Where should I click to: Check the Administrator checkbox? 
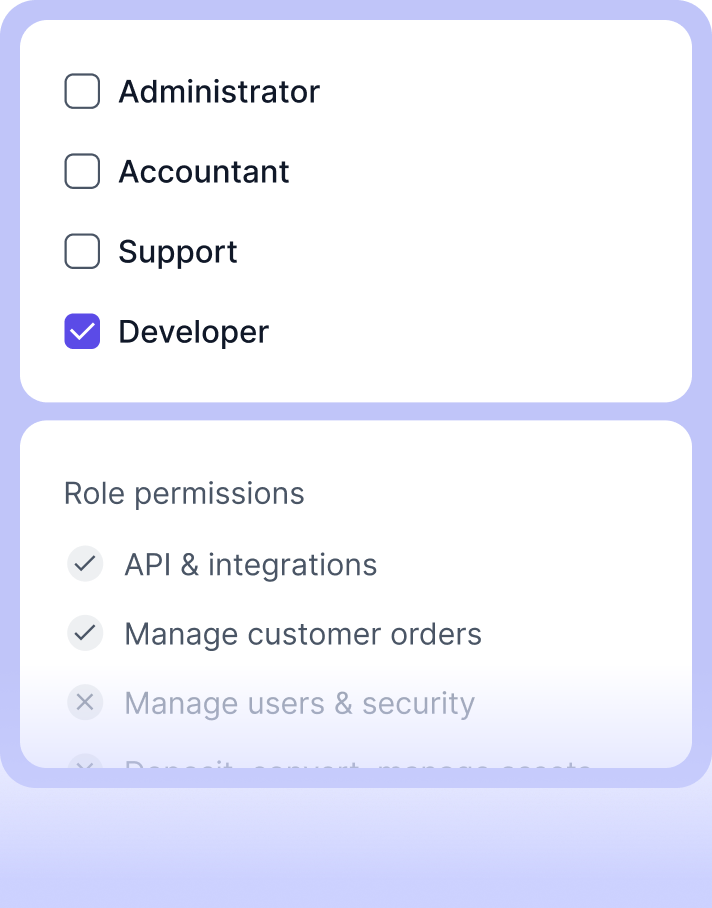82,92
